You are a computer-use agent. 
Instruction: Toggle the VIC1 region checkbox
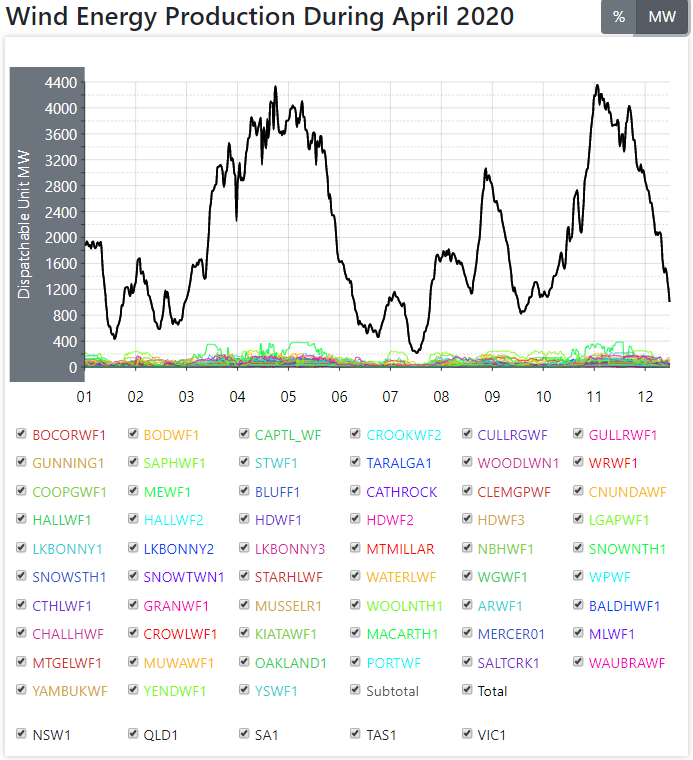click(x=468, y=734)
